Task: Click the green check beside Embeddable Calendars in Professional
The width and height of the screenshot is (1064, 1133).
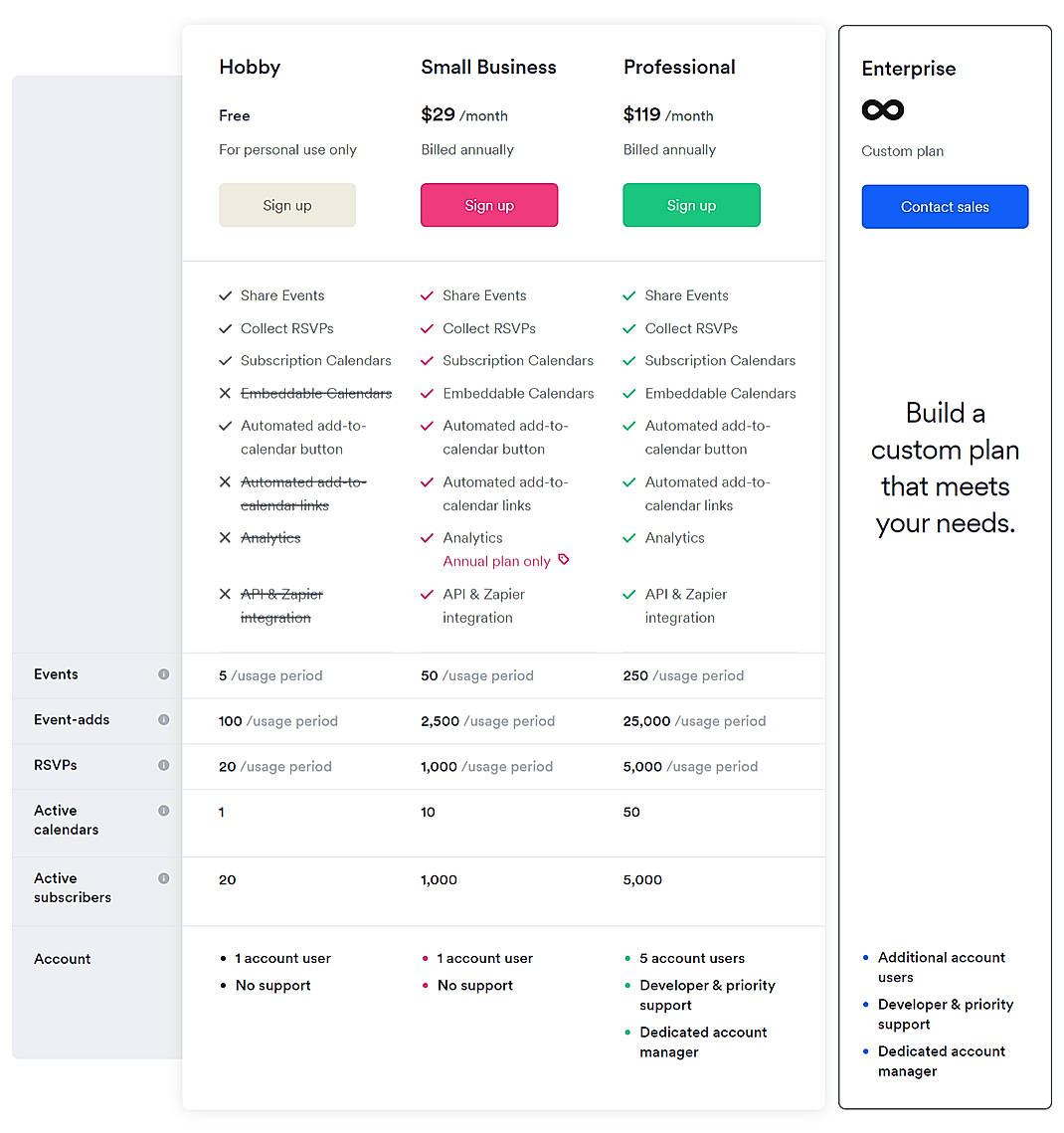Action: [628, 393]
